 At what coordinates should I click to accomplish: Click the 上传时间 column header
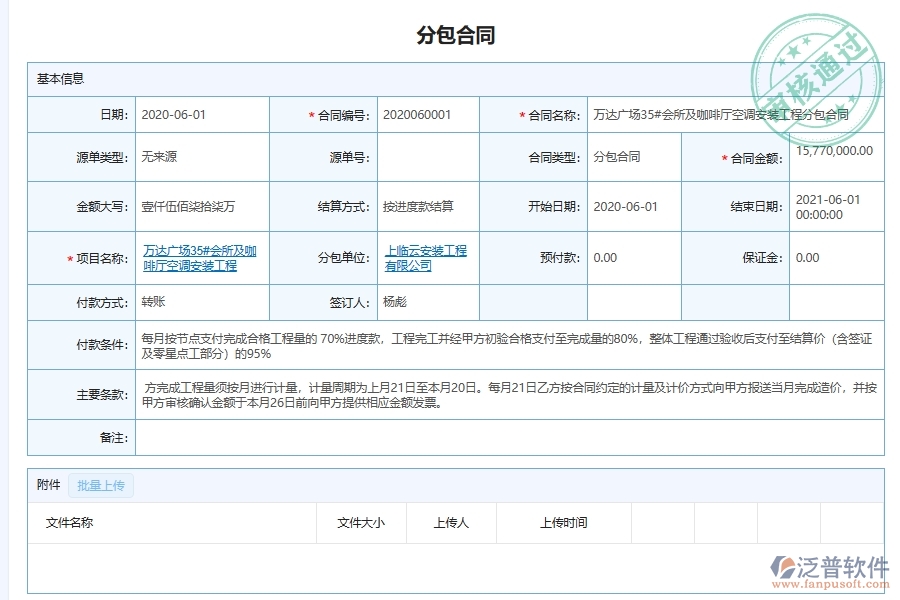point(566,522)
